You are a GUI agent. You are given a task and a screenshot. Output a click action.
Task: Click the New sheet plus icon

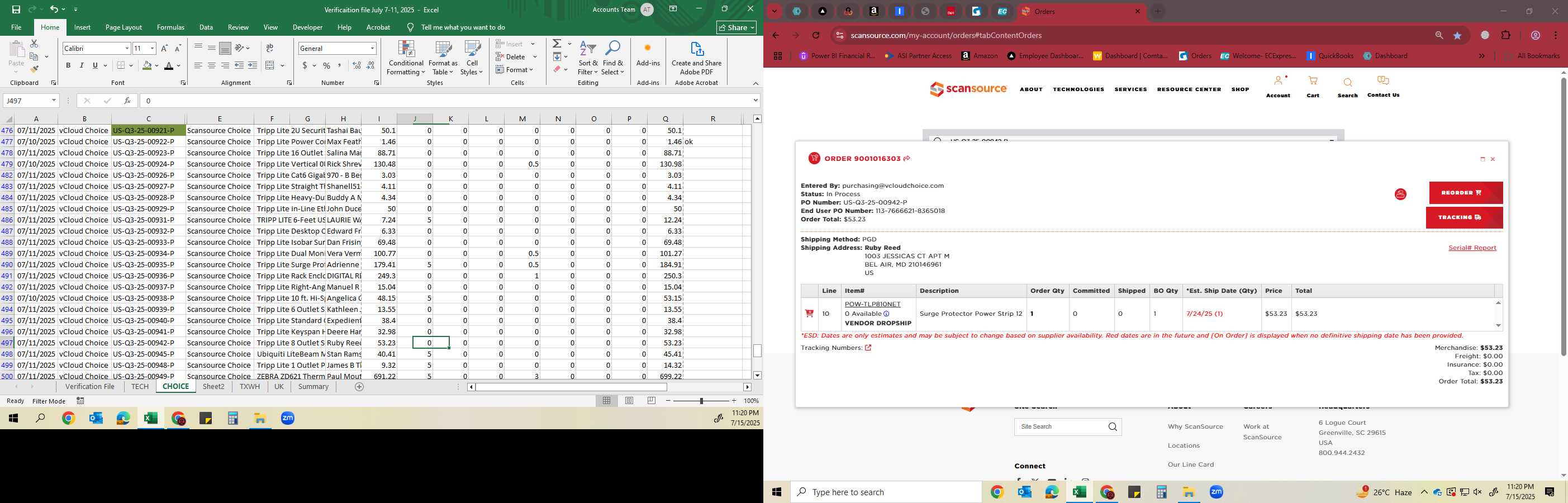point(359,387)
